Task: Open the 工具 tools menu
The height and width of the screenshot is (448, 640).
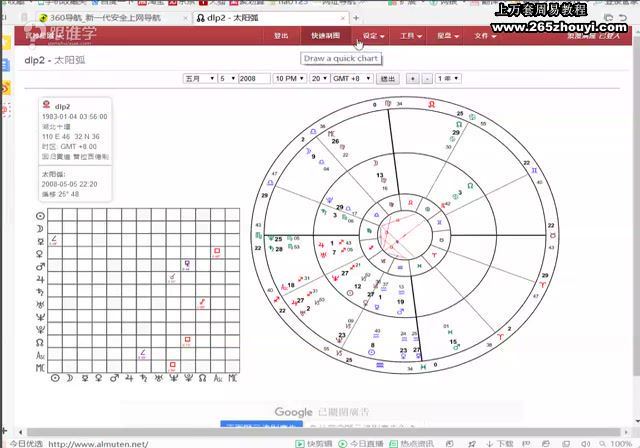Action: 411,36
